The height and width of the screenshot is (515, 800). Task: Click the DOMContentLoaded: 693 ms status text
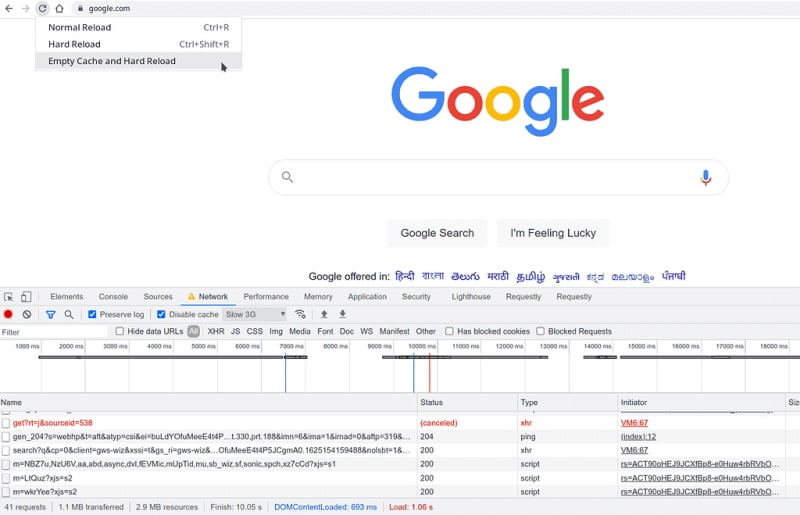click(x=326, y=507)
